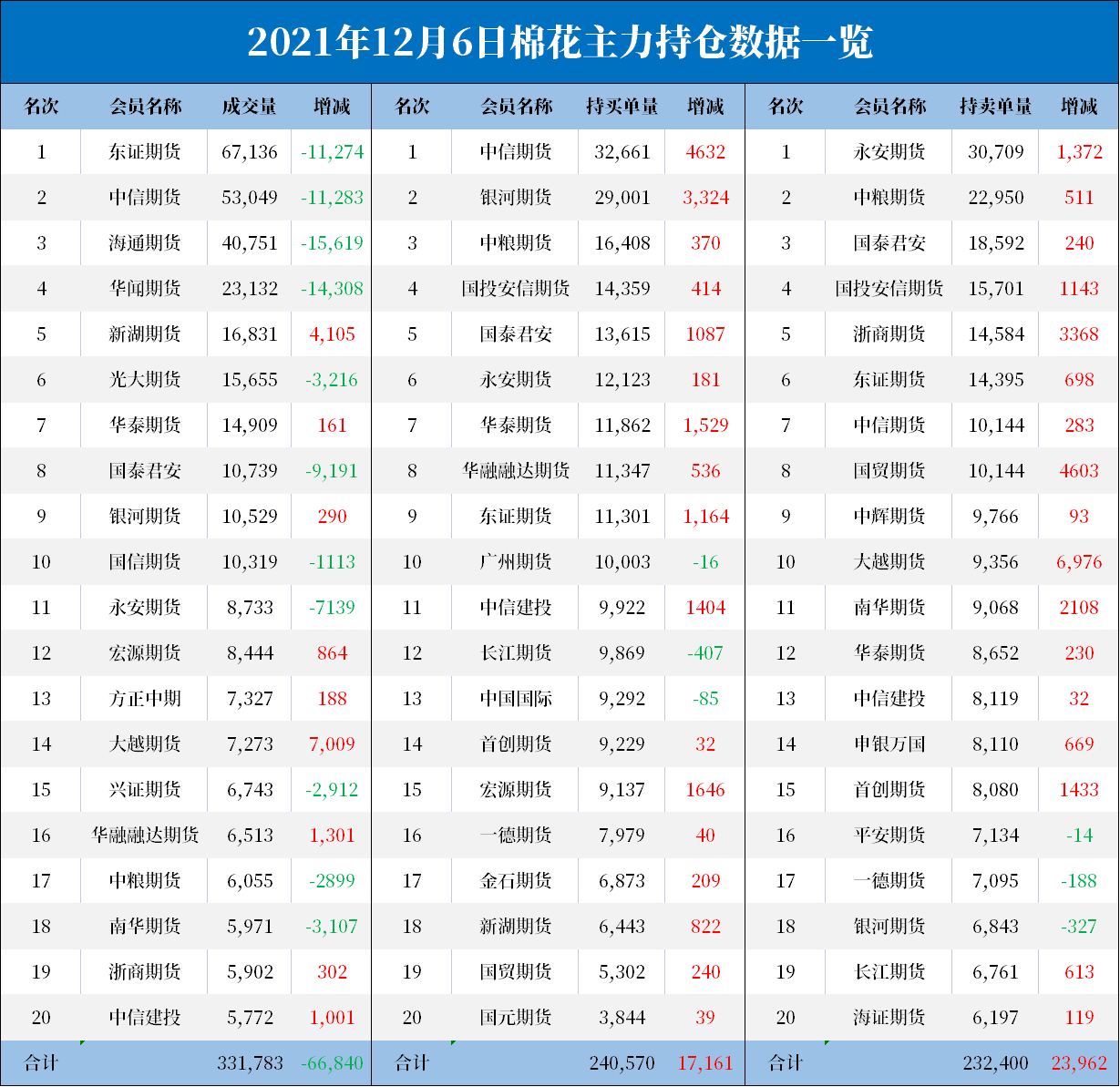Click the green value -407
The height and width of the screenshot is (1087, 1120).
tap(705, 653)
